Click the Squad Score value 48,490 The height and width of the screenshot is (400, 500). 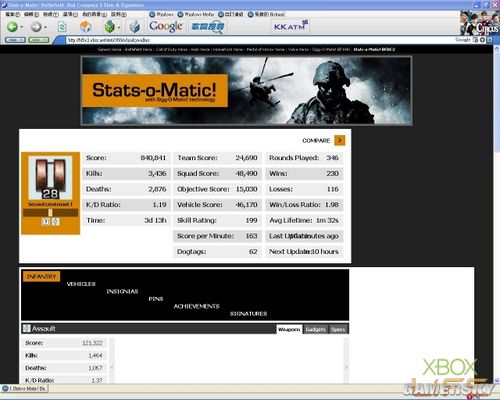[x=246, y=173]
